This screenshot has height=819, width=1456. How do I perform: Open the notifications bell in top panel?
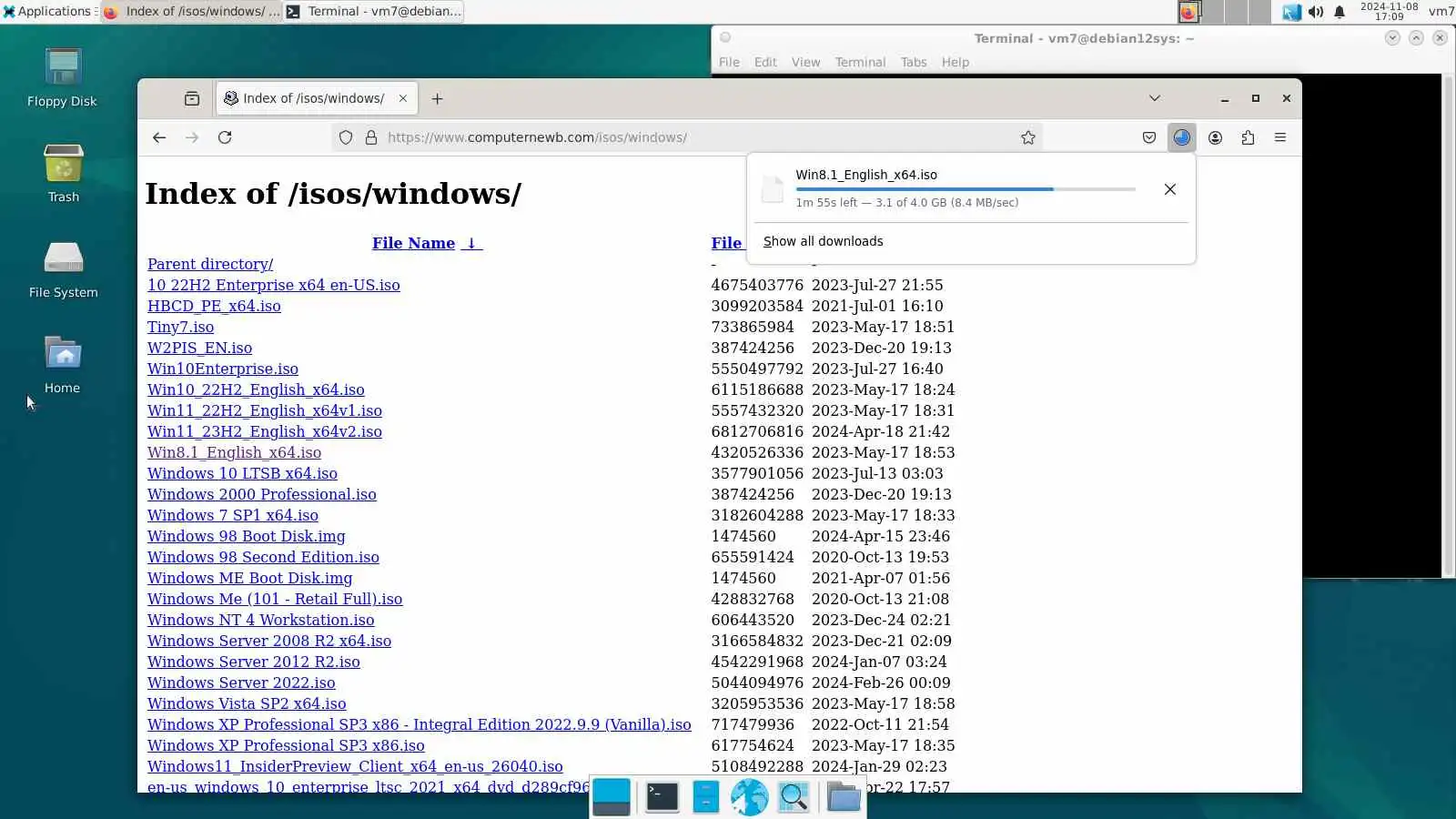click(1340, 12)
